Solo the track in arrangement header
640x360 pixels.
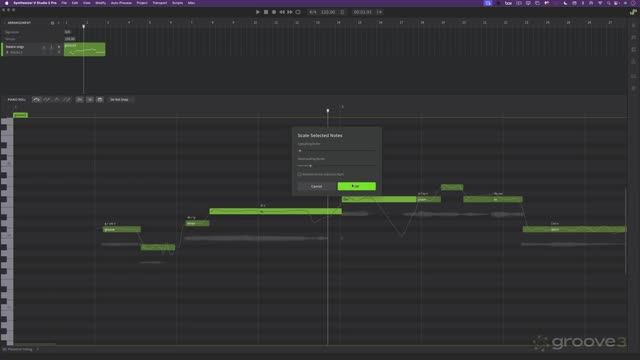[x=51, y=47]
